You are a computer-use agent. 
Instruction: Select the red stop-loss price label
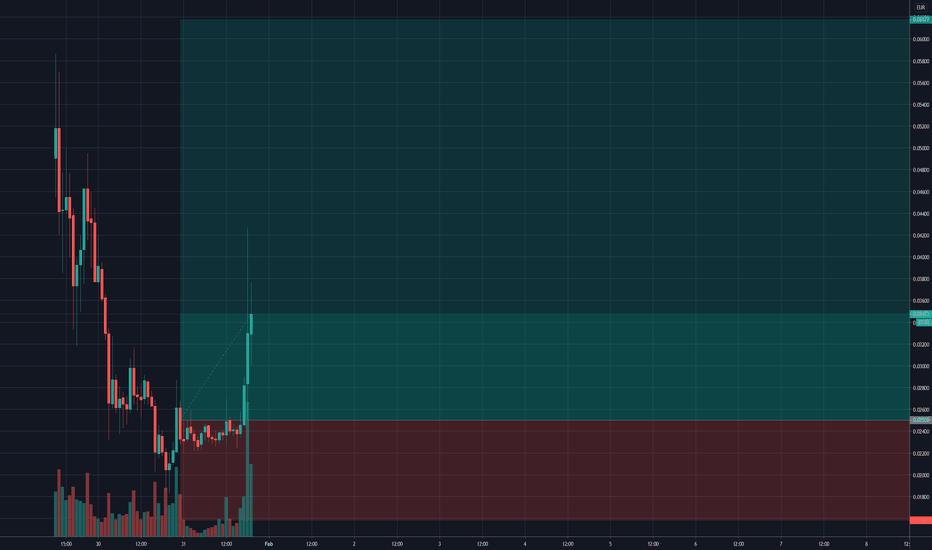click(x=921, y=520)
